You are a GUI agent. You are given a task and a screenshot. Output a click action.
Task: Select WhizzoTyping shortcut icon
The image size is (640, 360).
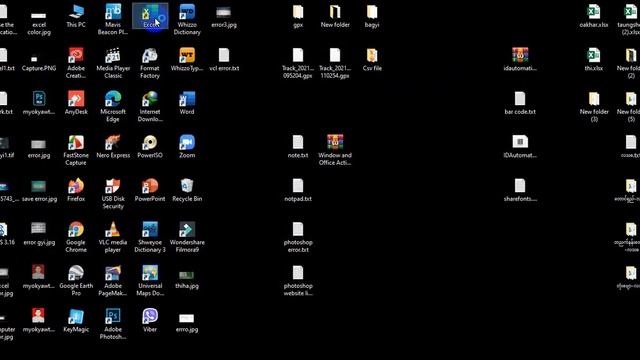[187, 60]
